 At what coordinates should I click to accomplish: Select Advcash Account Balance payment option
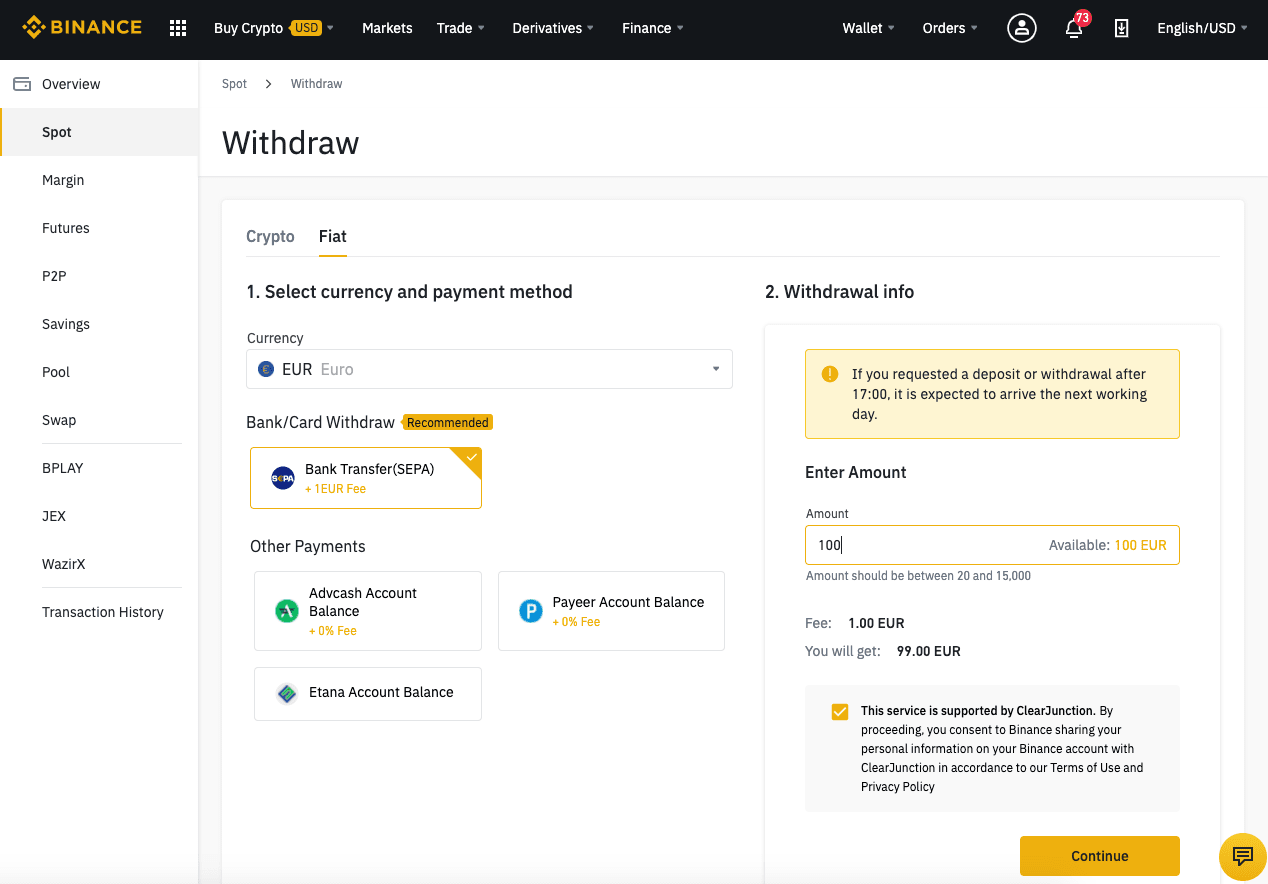pos(368,611)
